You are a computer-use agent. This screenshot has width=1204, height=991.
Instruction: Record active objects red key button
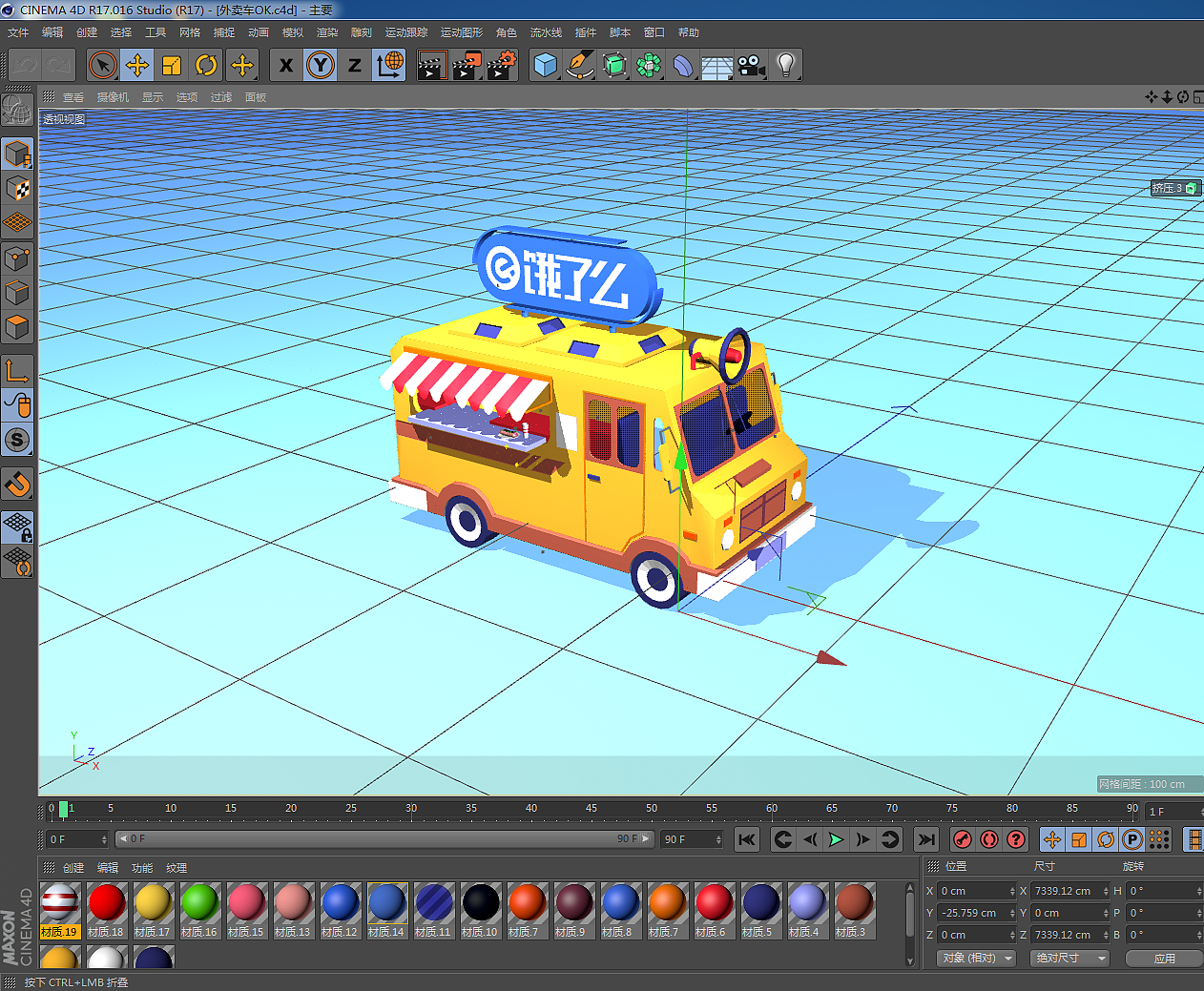(963, 839)
